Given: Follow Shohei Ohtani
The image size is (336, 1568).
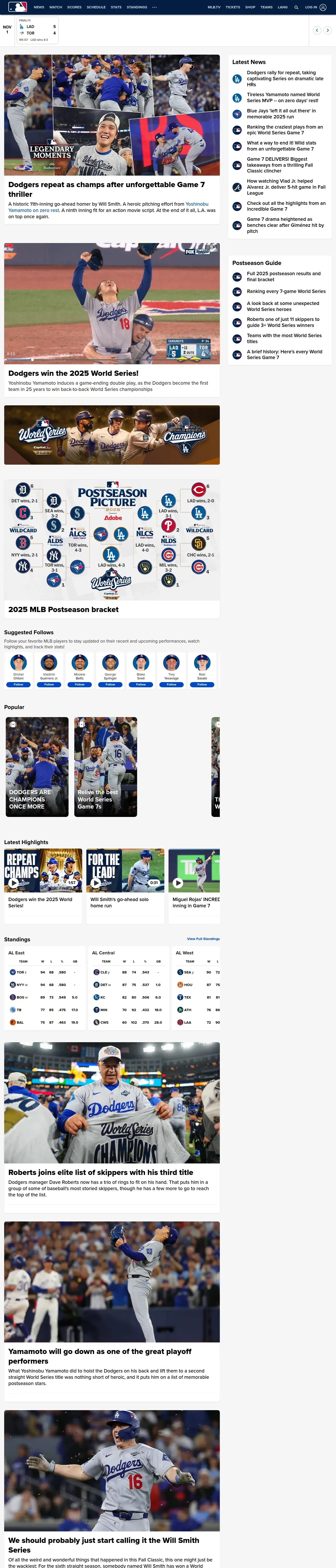Looking at the screenshot, I should (x=18, y=684).
